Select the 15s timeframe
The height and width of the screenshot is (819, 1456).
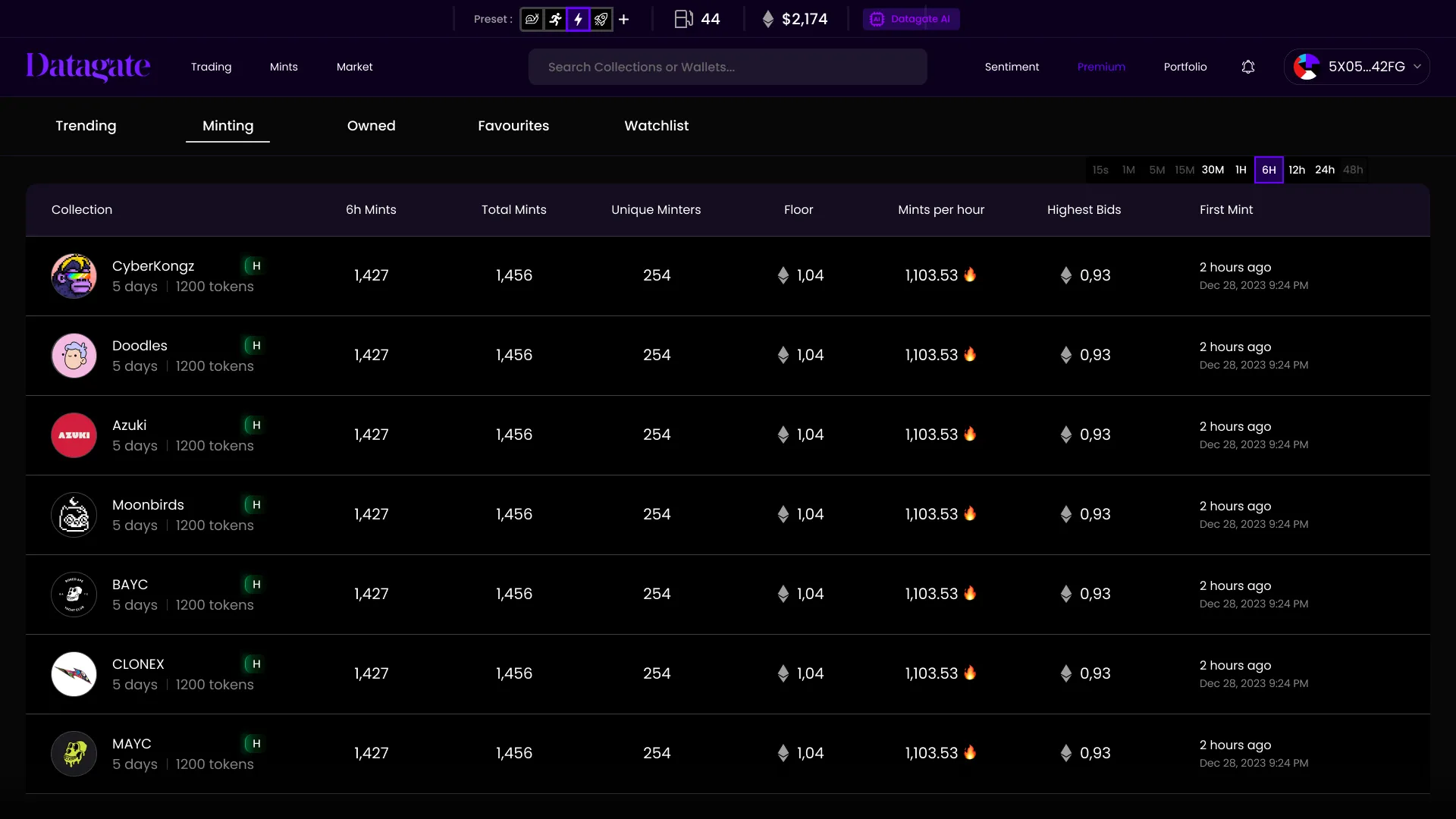click(1100, 170)
